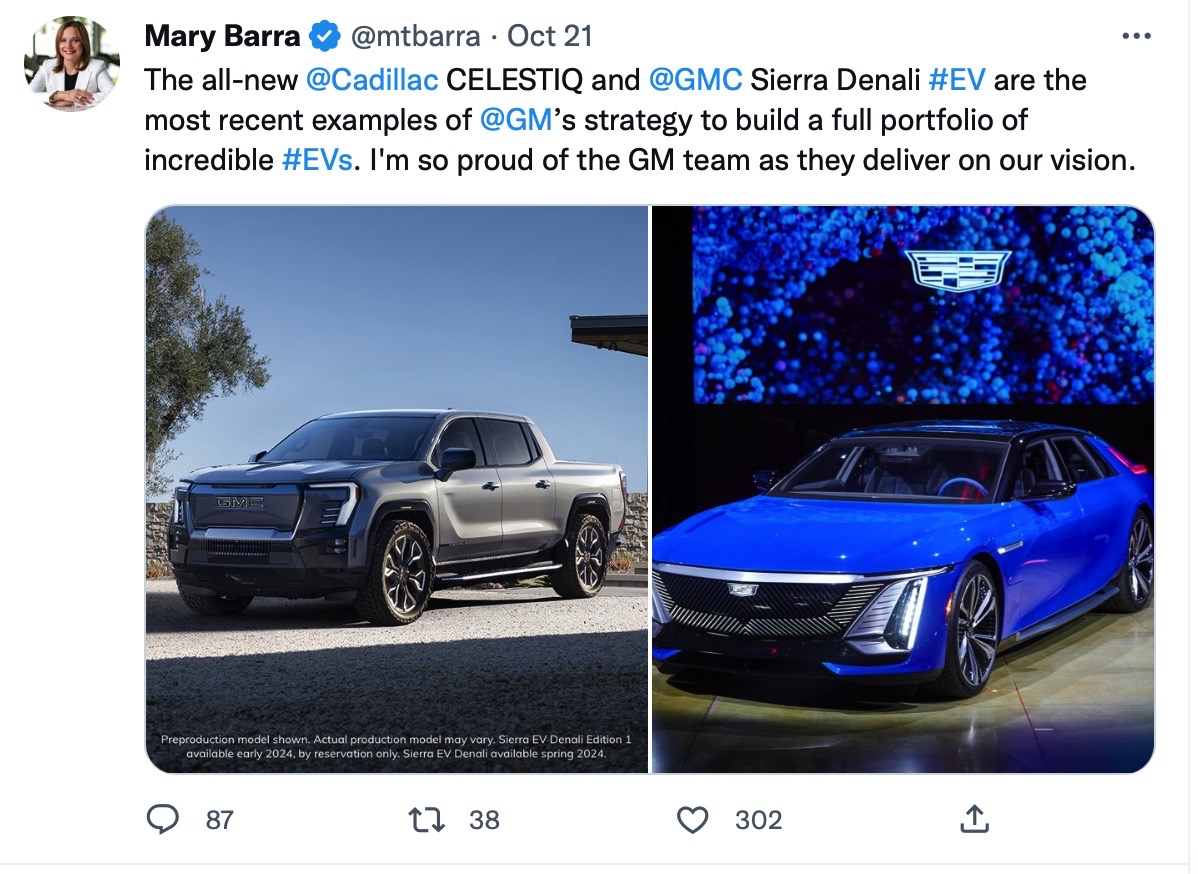
Task: View the GMC Sierra truck photo
Action: 397,489
